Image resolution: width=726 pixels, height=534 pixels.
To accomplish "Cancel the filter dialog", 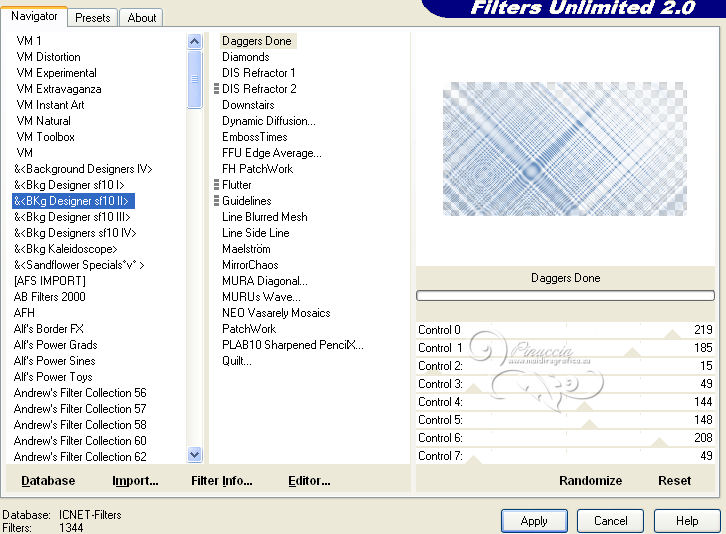I will pos(610,521).
